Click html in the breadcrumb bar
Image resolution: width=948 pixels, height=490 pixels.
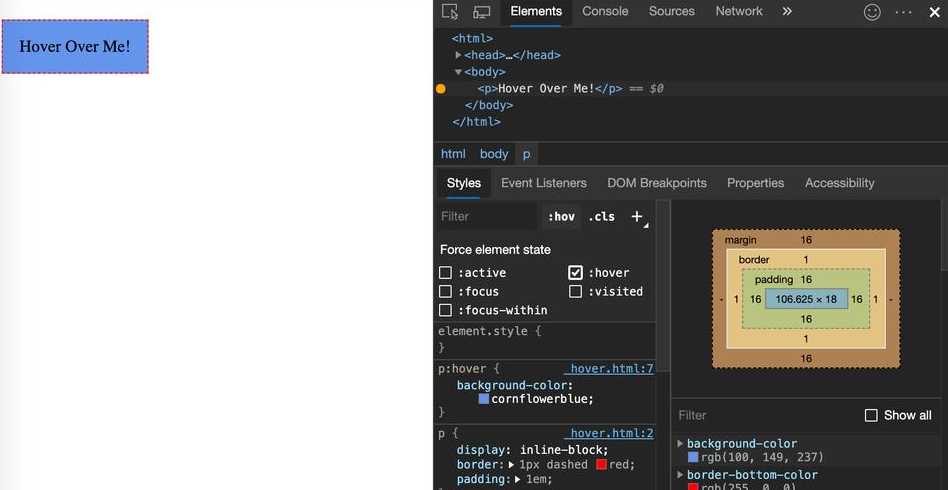[453, 154]
